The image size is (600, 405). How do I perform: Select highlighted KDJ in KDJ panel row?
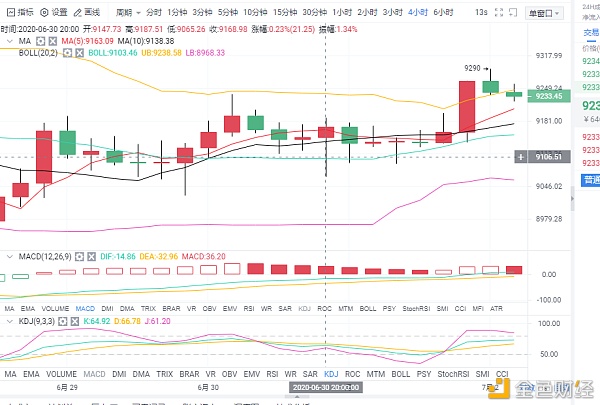[331, 374]
